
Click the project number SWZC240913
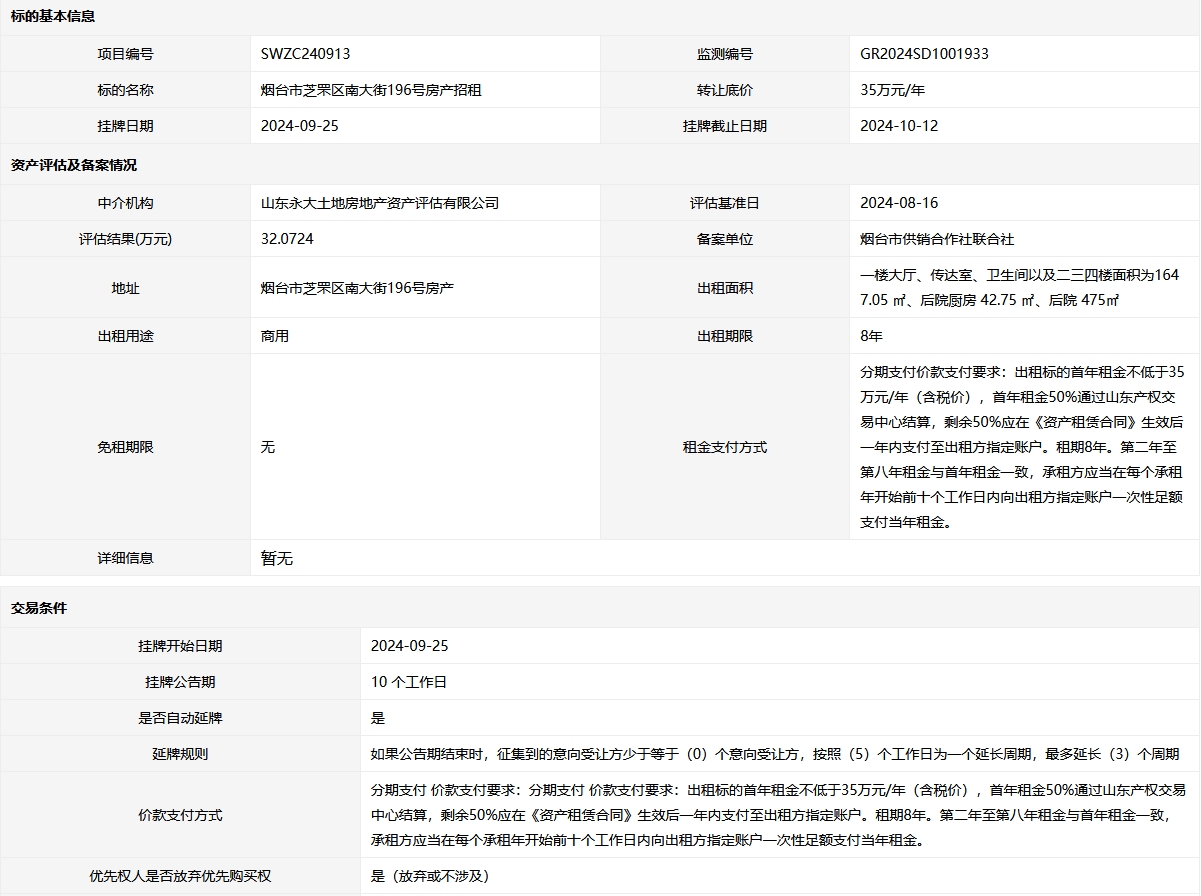(305, 54)
